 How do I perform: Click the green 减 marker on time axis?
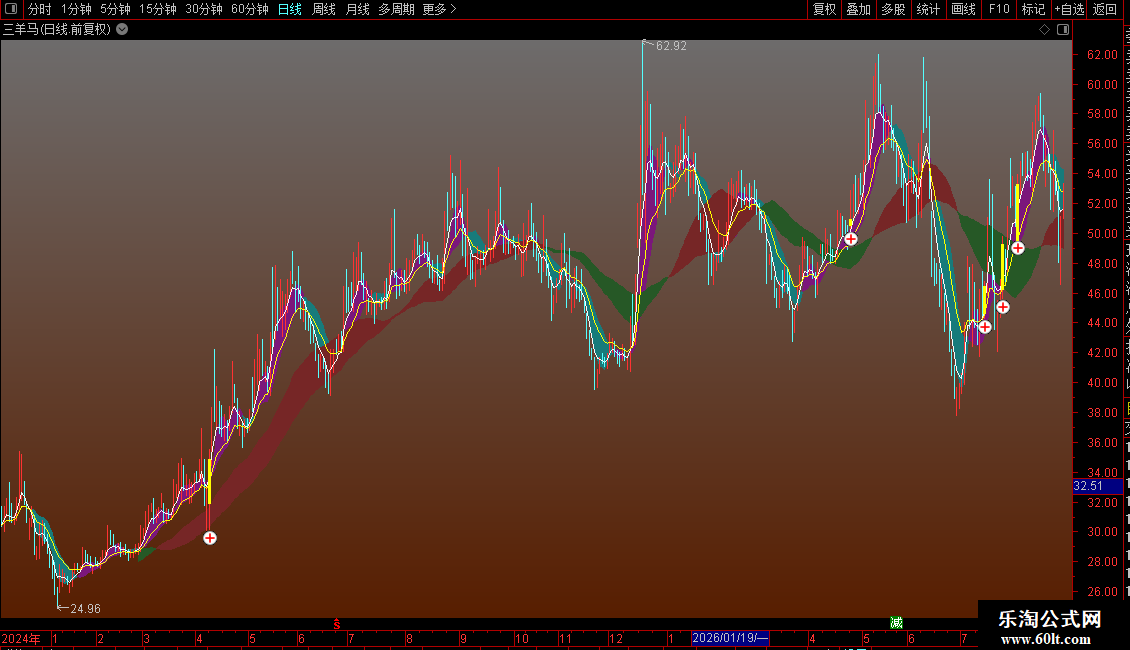click(x=897, y=623)
